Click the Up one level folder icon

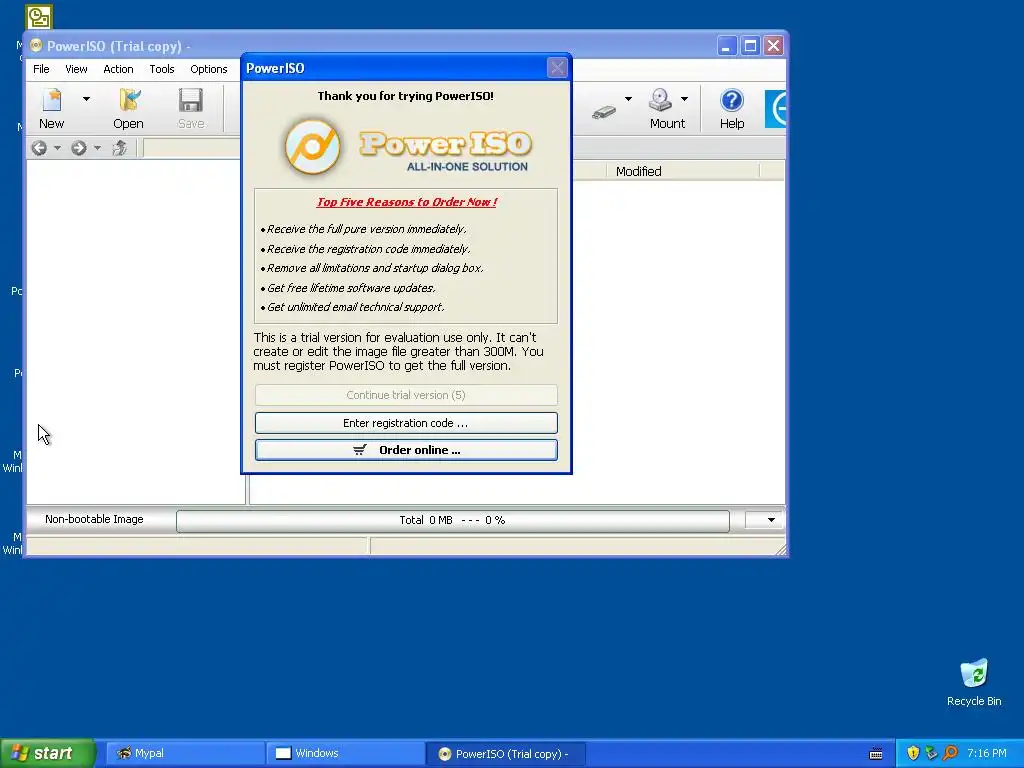[120, 148]
